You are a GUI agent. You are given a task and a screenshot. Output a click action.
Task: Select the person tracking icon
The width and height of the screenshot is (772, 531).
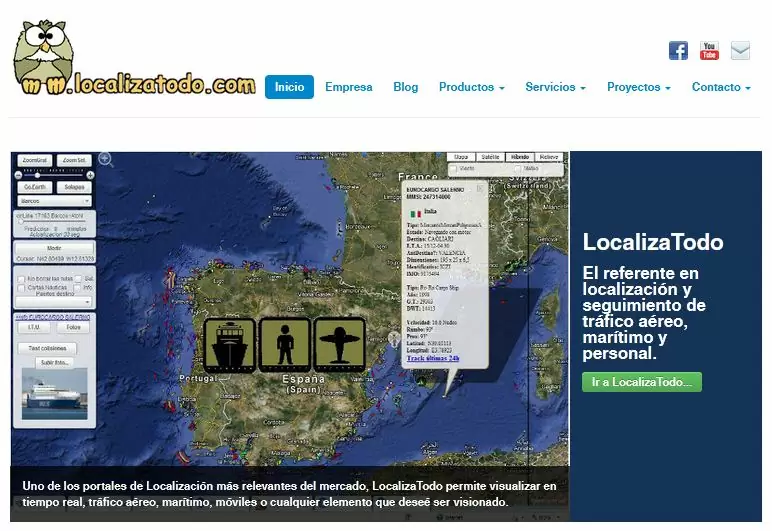(285, 344)
